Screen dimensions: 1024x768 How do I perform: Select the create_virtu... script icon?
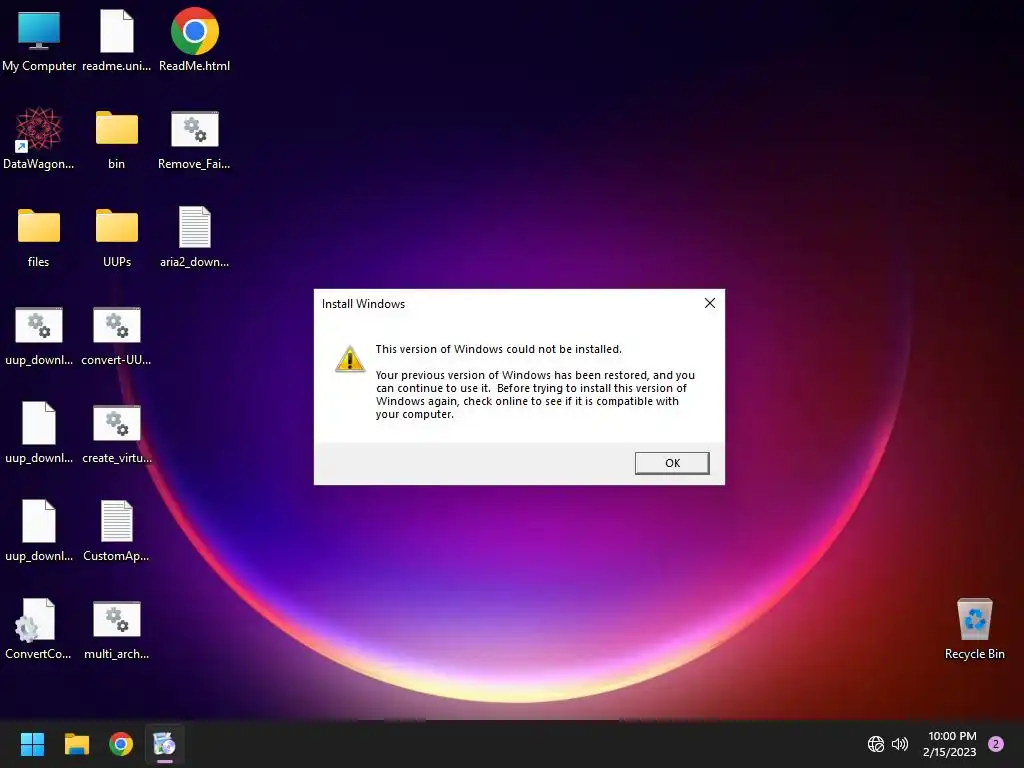pos(116,433)
